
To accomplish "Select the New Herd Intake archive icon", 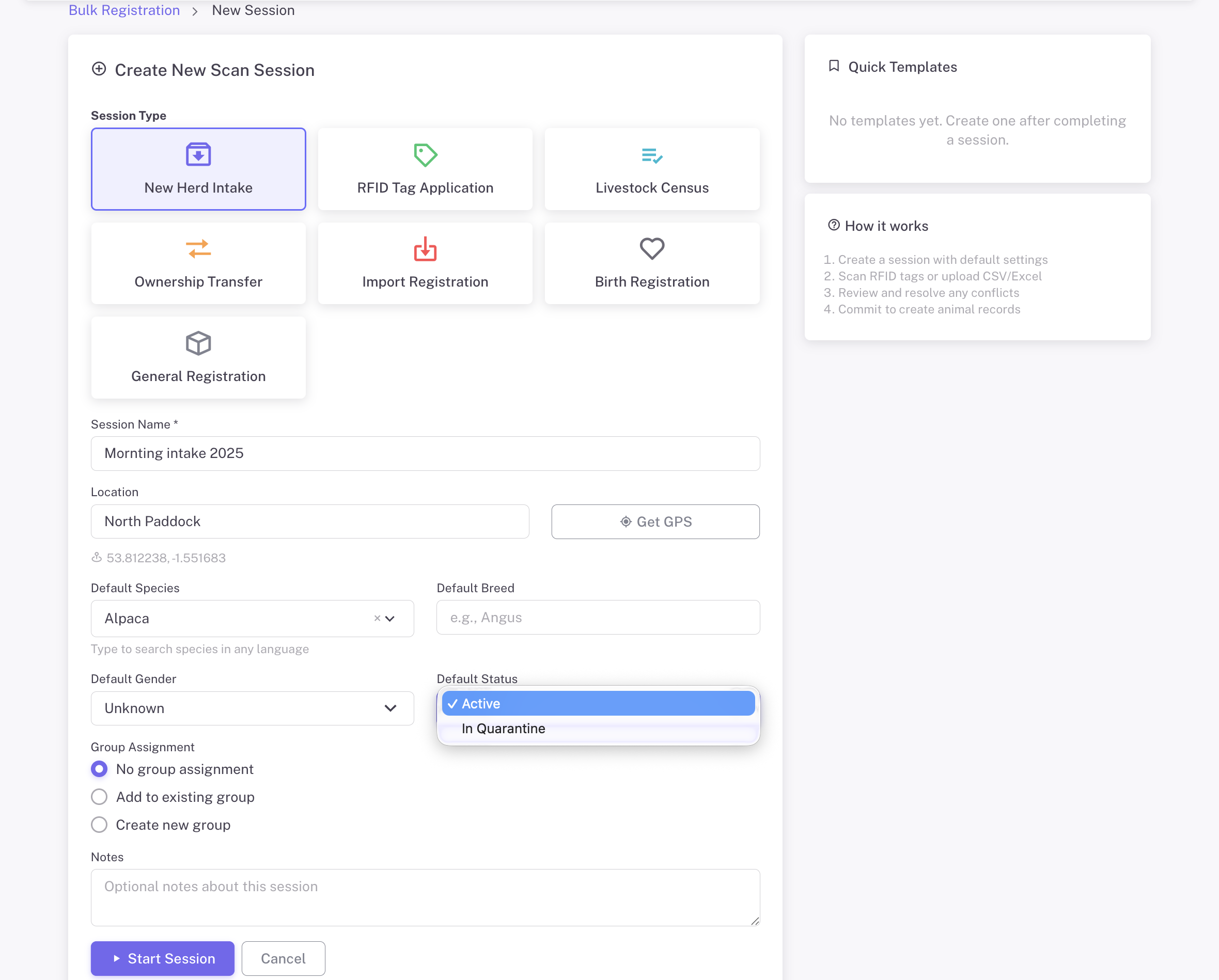I will (198, 154).
